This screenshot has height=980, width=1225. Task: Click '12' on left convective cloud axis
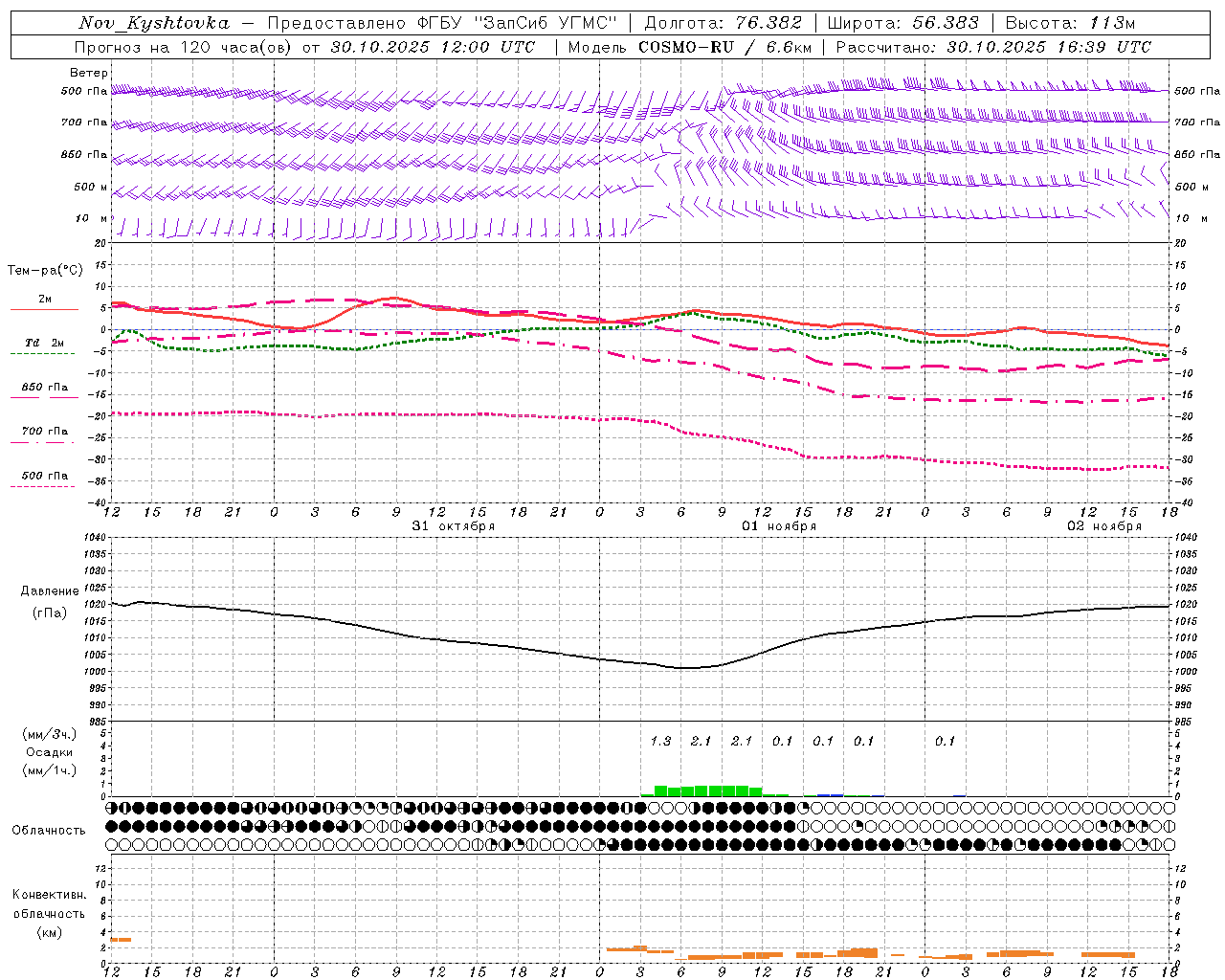click(x=100, y=869)
